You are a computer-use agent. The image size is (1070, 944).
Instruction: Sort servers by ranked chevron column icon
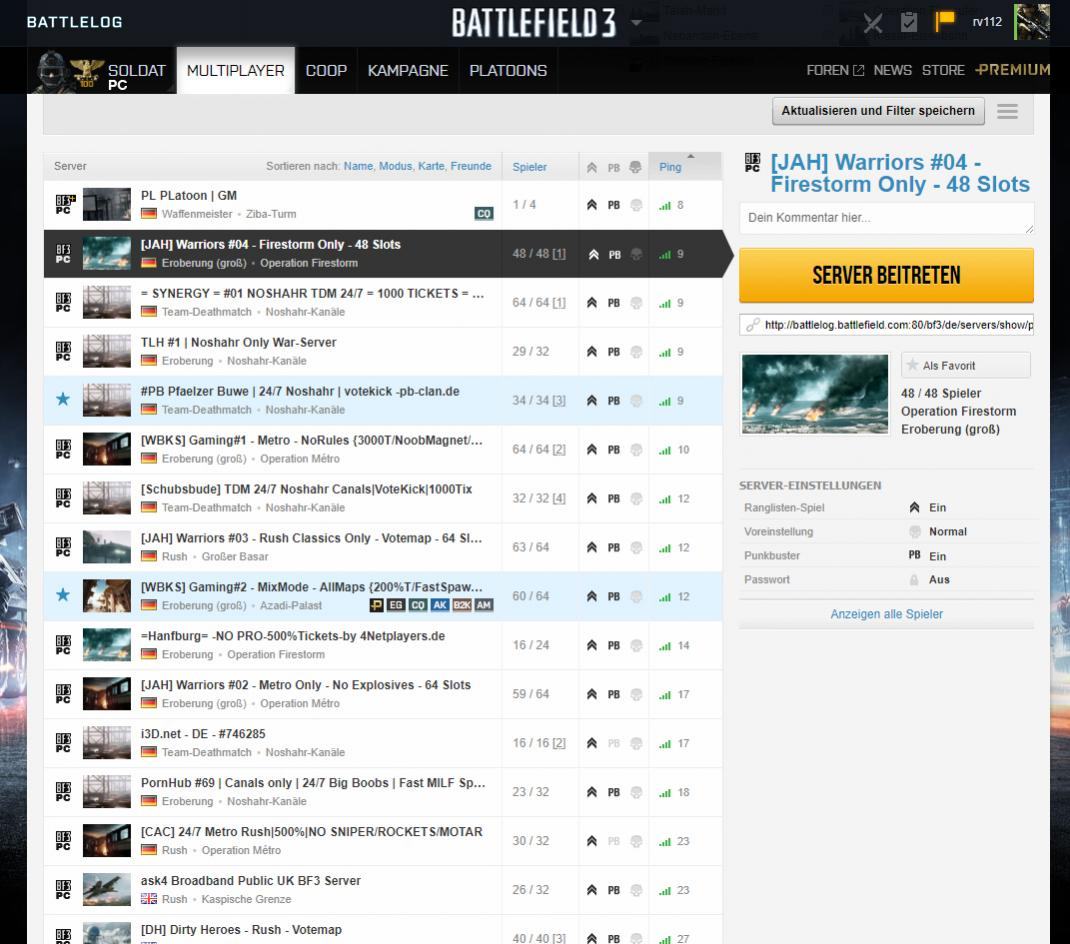point(592,167)
